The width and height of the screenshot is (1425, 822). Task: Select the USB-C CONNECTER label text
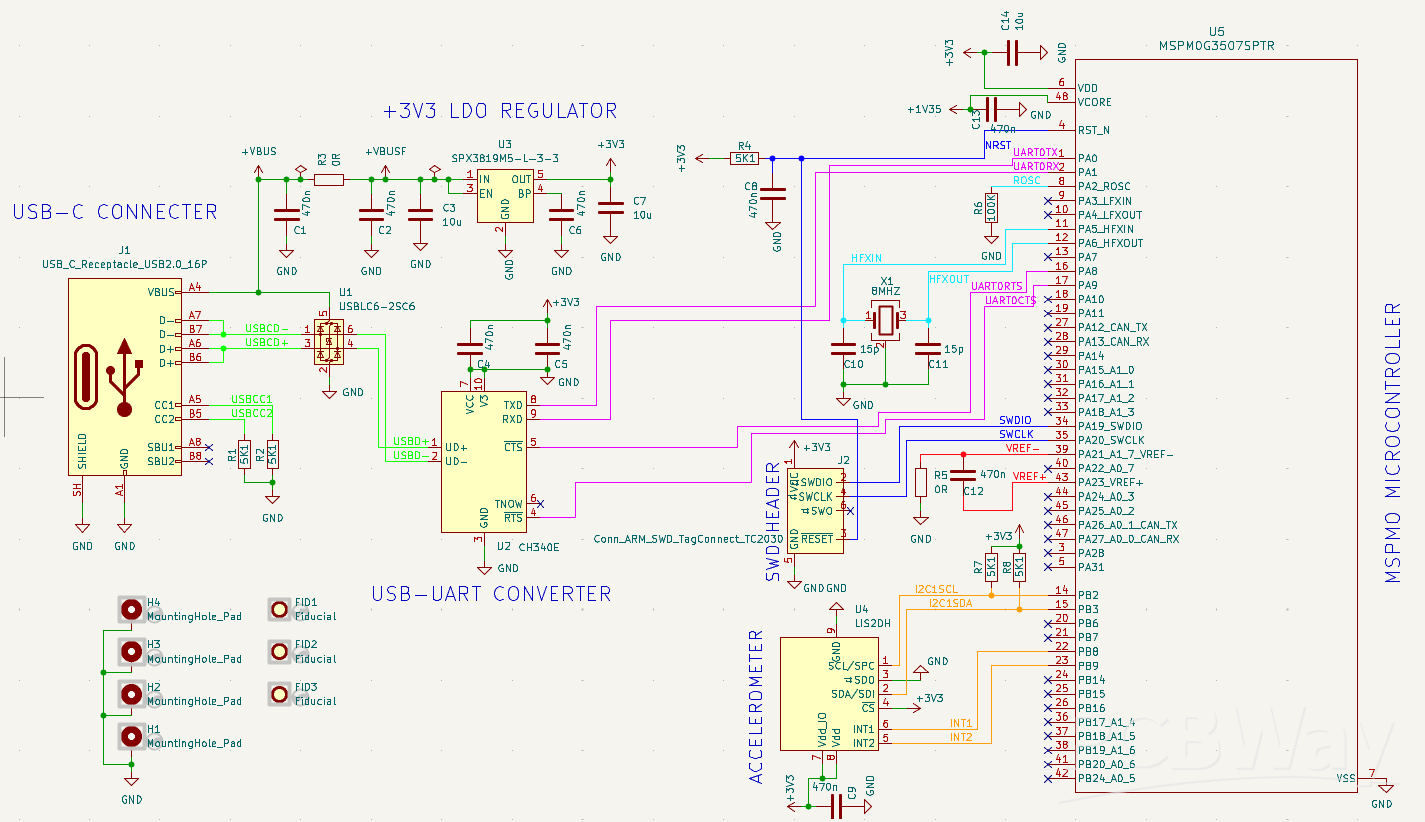pos(115,212)
